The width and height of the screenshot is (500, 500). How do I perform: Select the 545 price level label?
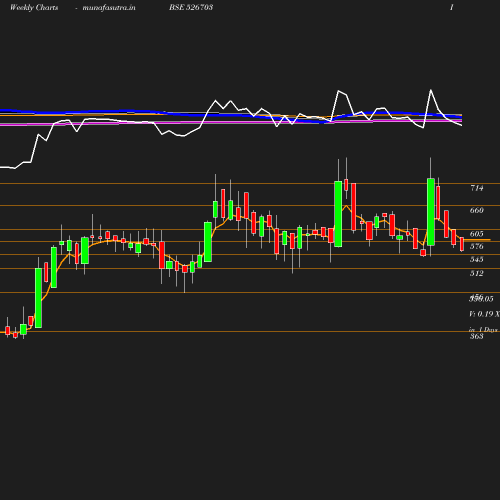477,259
